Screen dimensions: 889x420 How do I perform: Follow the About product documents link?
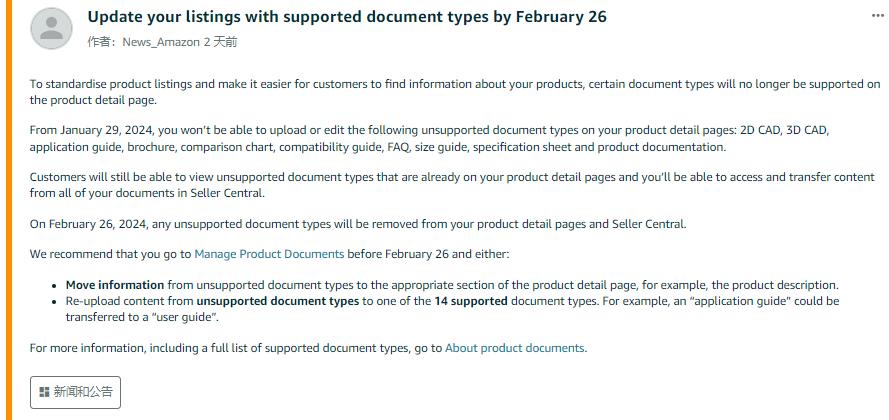point(515,348)
